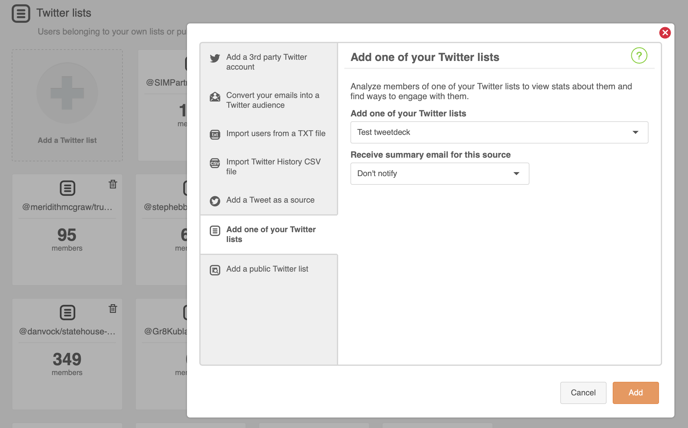Image resolution: width=688 pixels, height=428 pixels.
Task: Click the Tweet source circular bird icon
Action: pyautogui.click(x=215, y=201)
